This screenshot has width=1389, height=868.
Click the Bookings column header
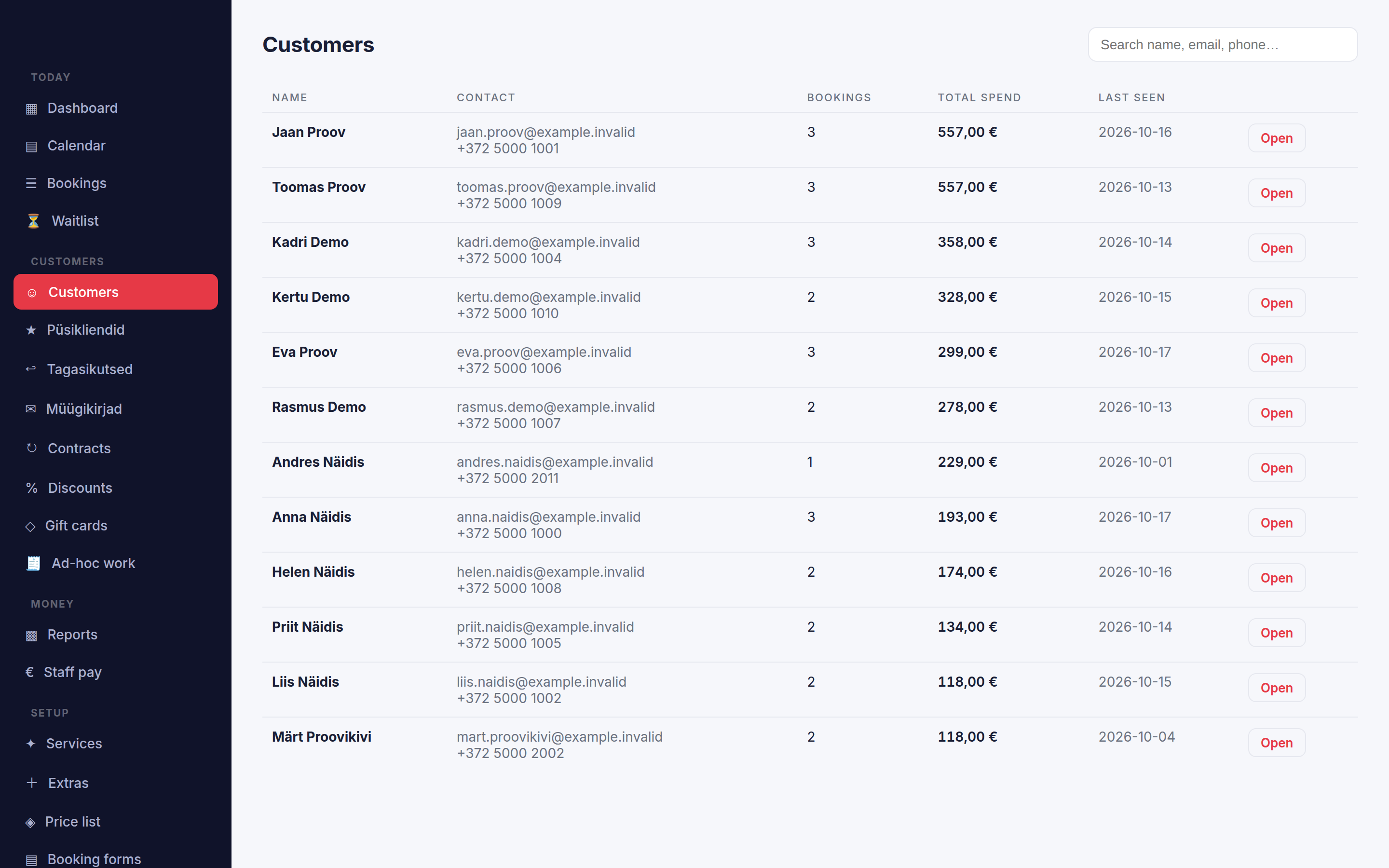(839, 97)
